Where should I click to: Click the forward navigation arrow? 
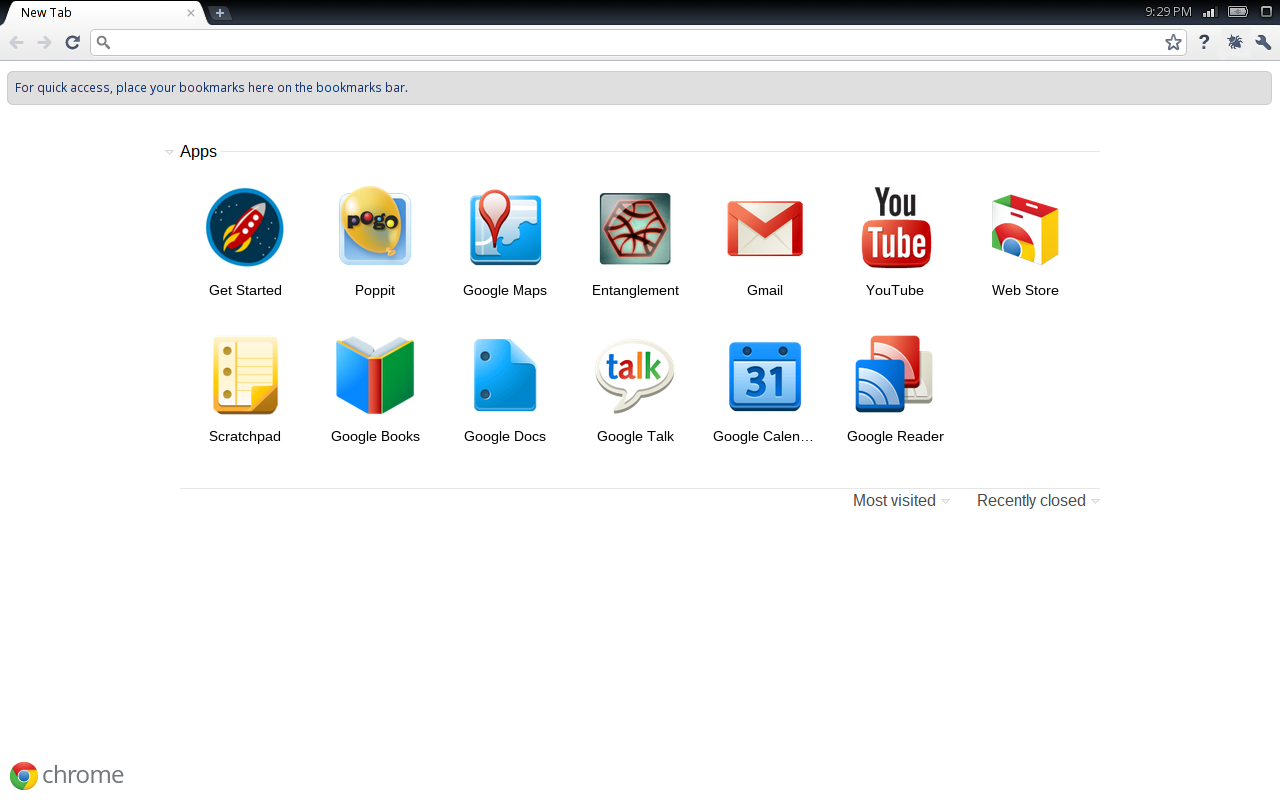44,42
